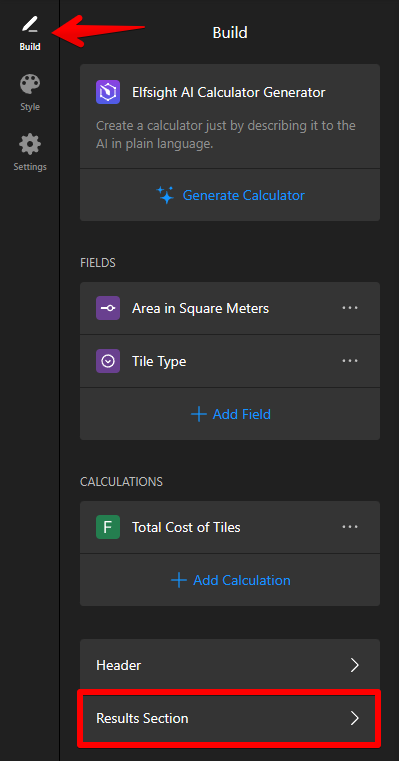Click the CALCULATIONS section heading
Viewport: 399px width, 761px height.
(121, 482)
